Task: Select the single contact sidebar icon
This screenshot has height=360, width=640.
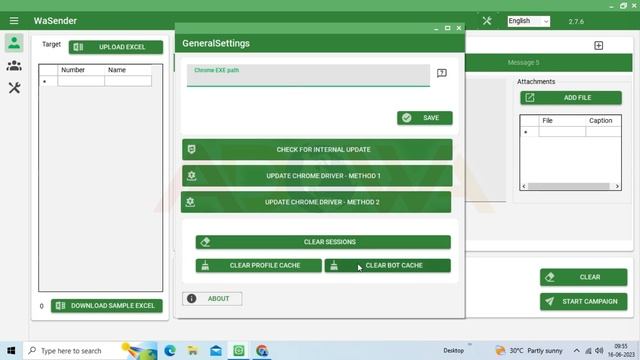Action: click(14, 43)
